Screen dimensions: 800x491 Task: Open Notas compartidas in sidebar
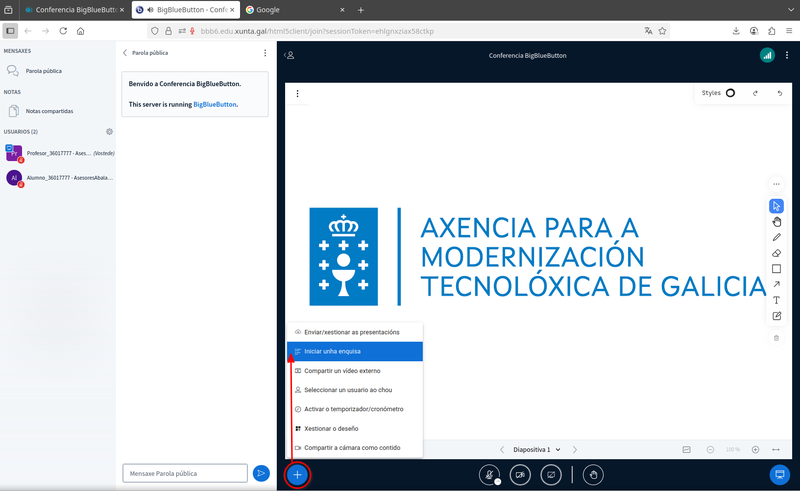pyautogui.click(x=50, y=111)
